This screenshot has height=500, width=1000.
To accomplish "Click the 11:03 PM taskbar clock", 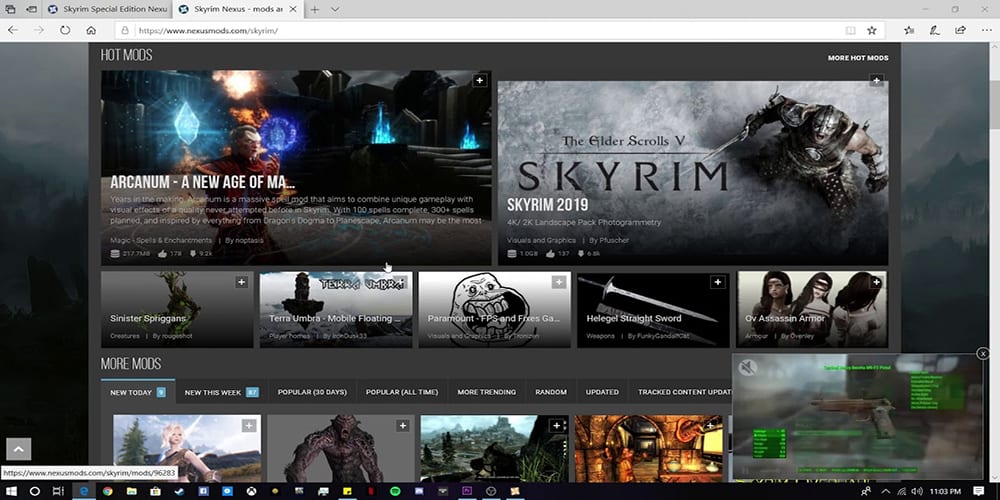I will tap(945, 491).
